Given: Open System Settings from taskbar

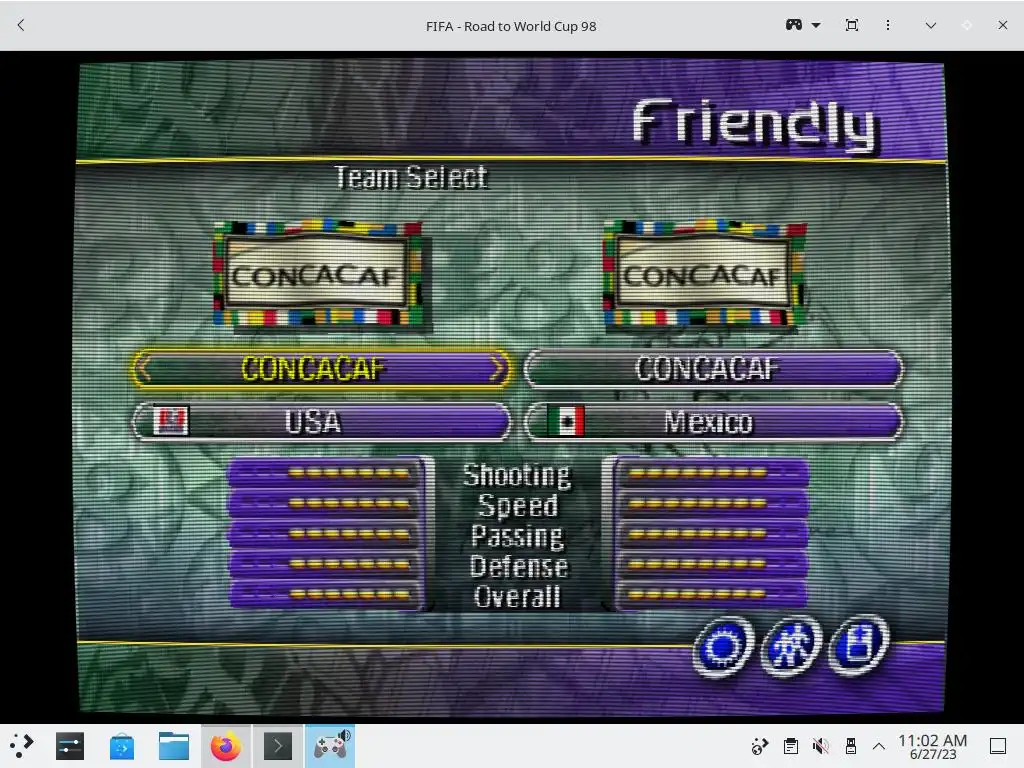Looking at the screenshot, I should tap(70, 746).
